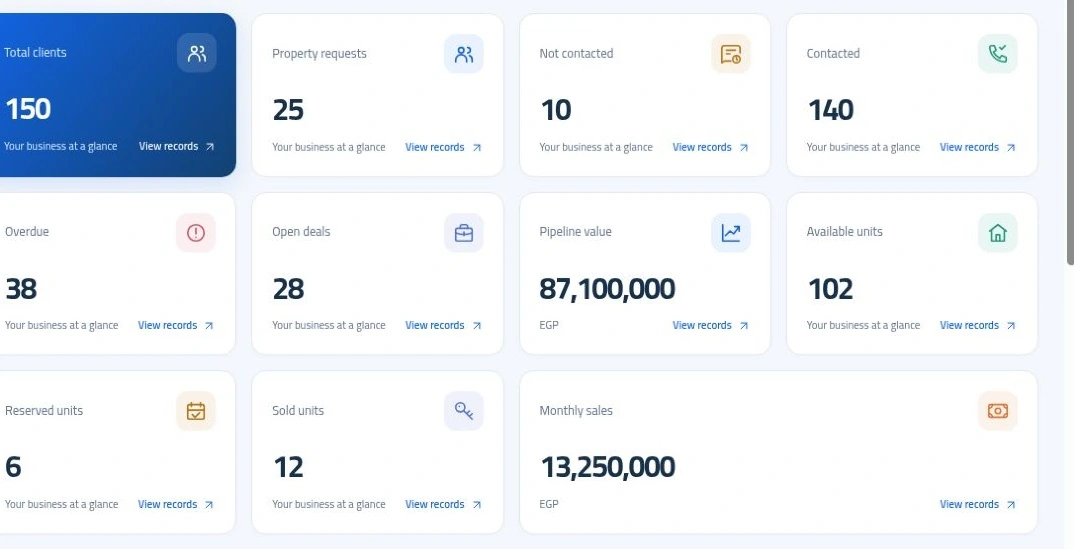Click the Total clients card title

click(36, 53)
